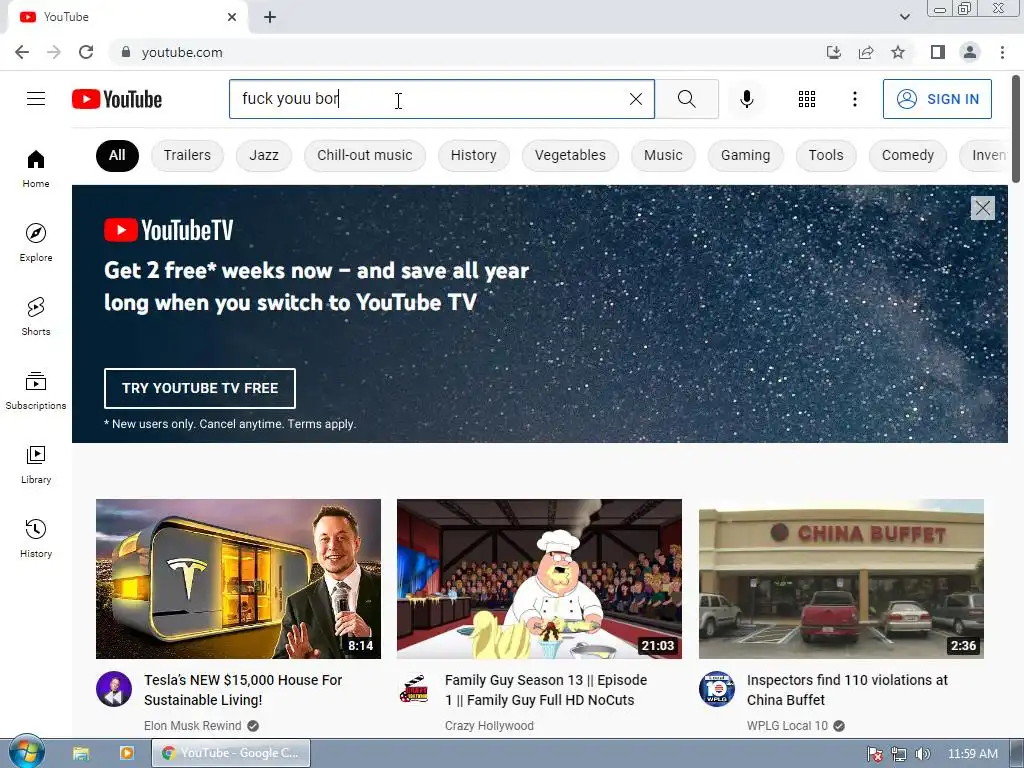Click WPLG Local 10 channel name
The width and height of the screenshot is (1024, 768).
787,726
